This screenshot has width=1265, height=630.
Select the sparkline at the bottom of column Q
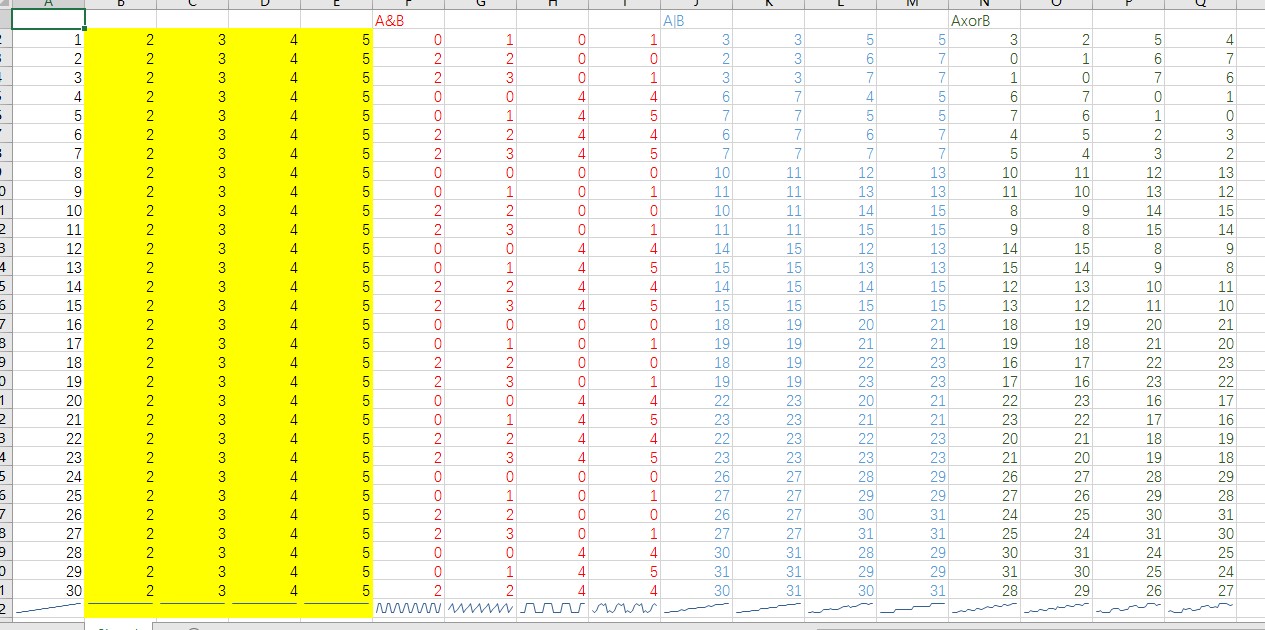pos(1200,607)
